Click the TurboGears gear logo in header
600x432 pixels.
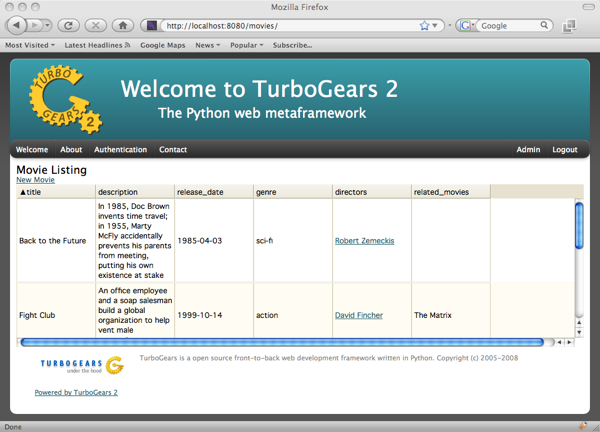pos(65,99)
